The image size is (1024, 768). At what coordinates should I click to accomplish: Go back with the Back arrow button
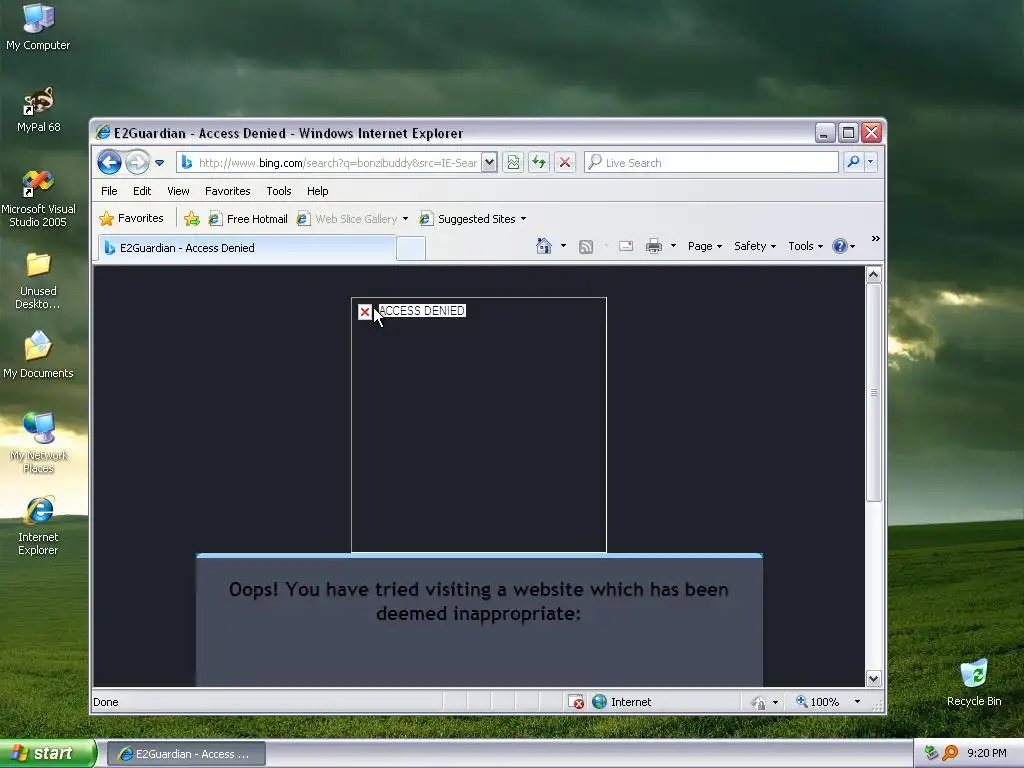pyautogui.click(x=109, y=162)
